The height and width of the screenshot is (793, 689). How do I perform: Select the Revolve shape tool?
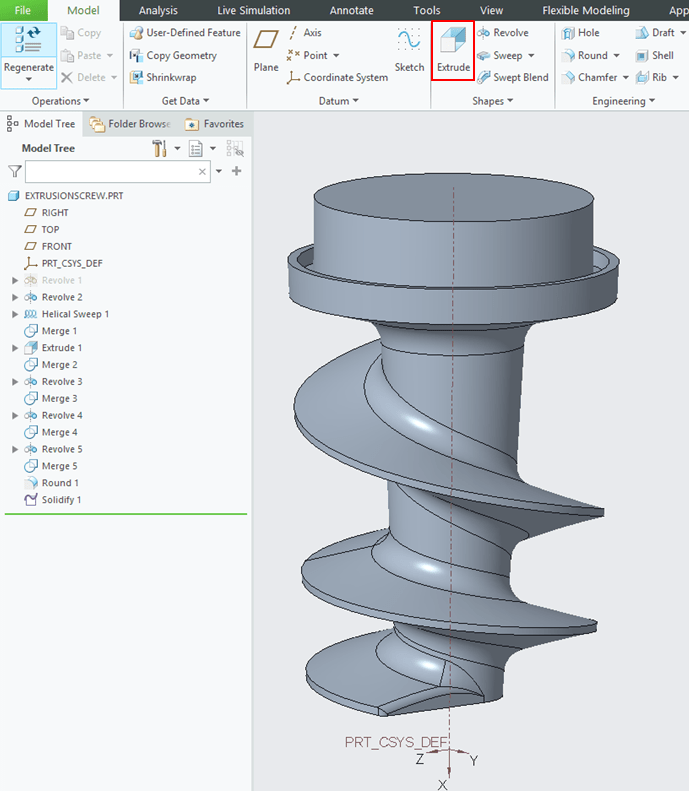pyautogui.click(x=503, y=33)
